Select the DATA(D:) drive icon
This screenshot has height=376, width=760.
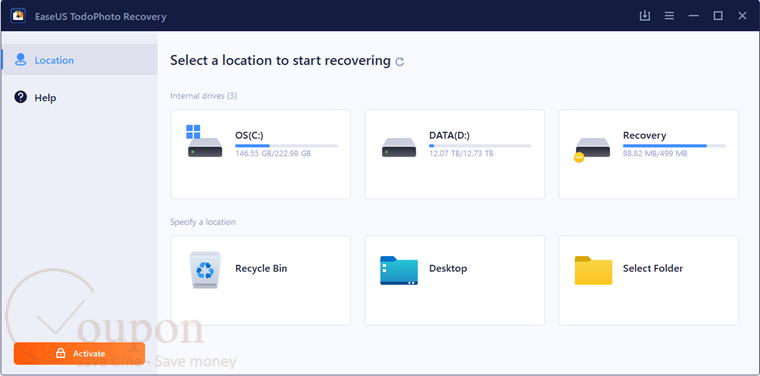pyautogui.click(x=399, y=147)
